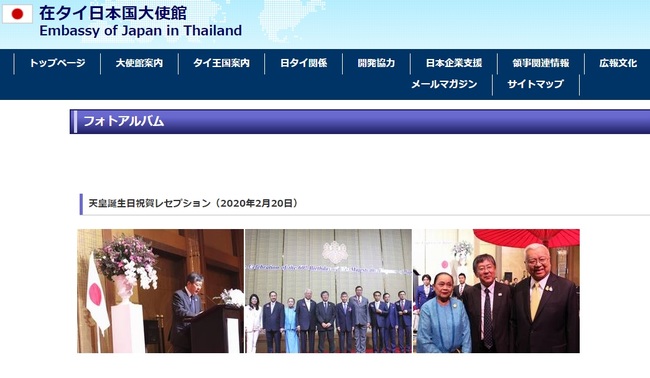Click the 在タイ日本国大使館 title text
This screenshot has height=378, width=650.
pyautogui.click(x=113, y=13)
